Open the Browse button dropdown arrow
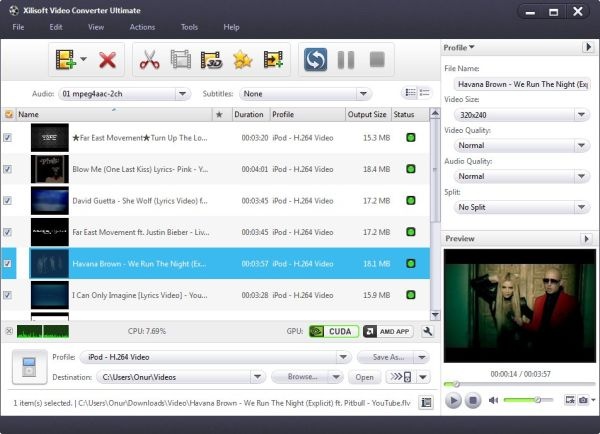This screenshot has height=434, width=600. tap(336, 377)
